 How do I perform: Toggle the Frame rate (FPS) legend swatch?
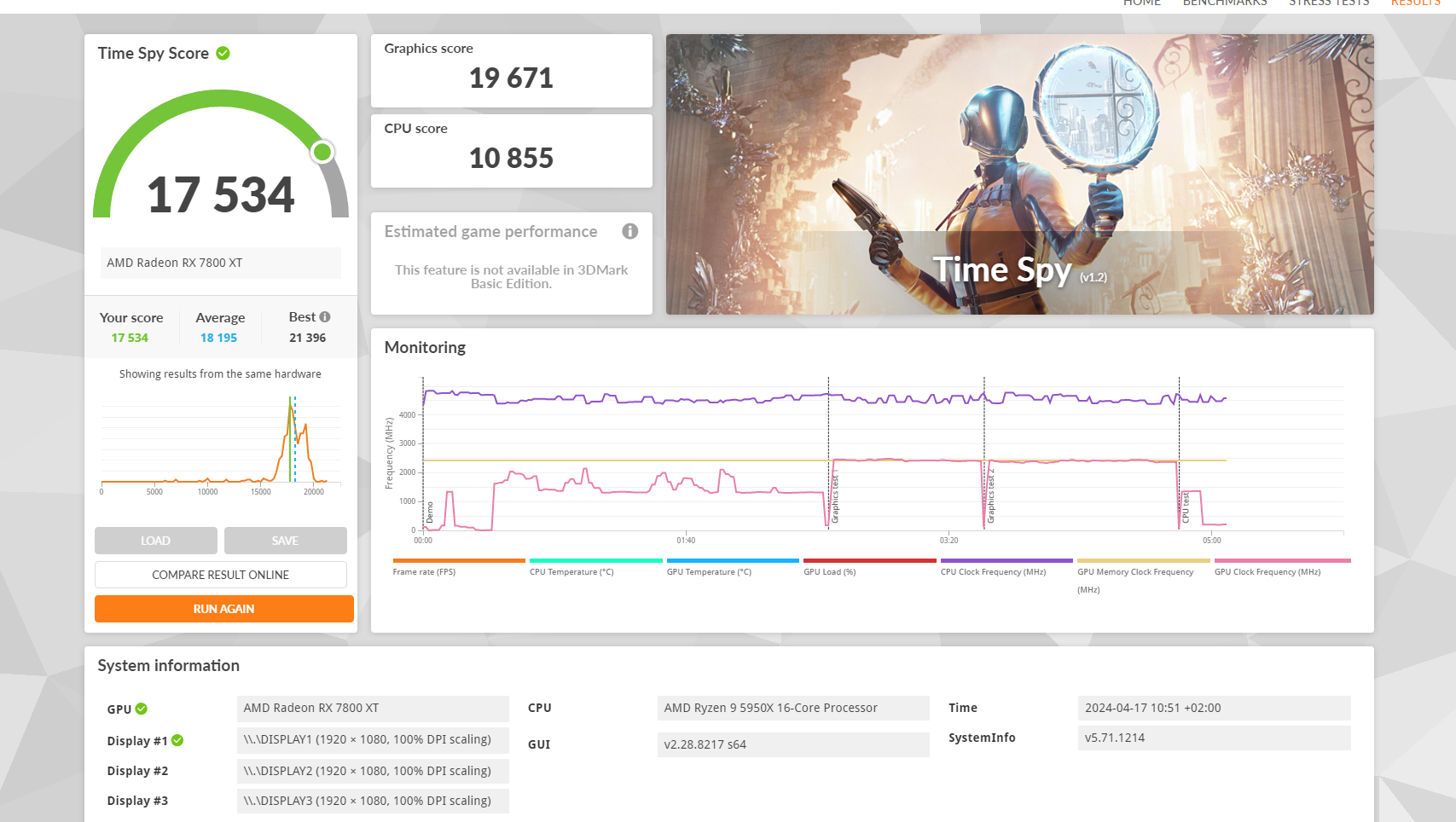pos(459,561)
